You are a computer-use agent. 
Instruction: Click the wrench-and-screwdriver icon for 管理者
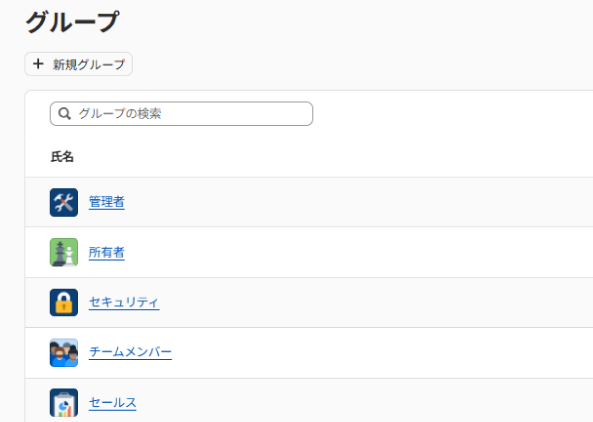coord(64,202)
